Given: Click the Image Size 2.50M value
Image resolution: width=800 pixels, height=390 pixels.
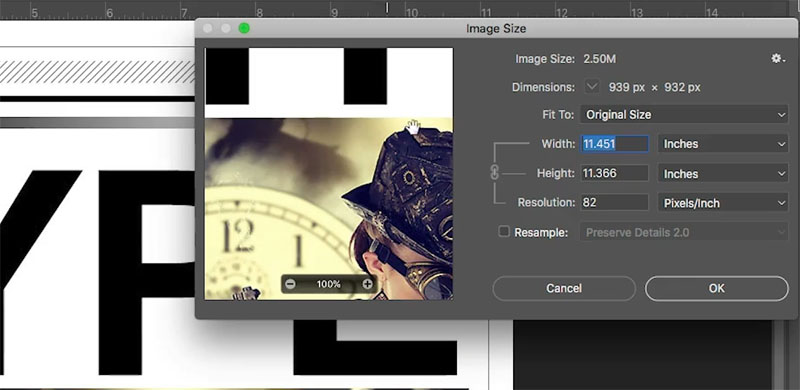Looking at the screenshot, I should coord(599,59).
